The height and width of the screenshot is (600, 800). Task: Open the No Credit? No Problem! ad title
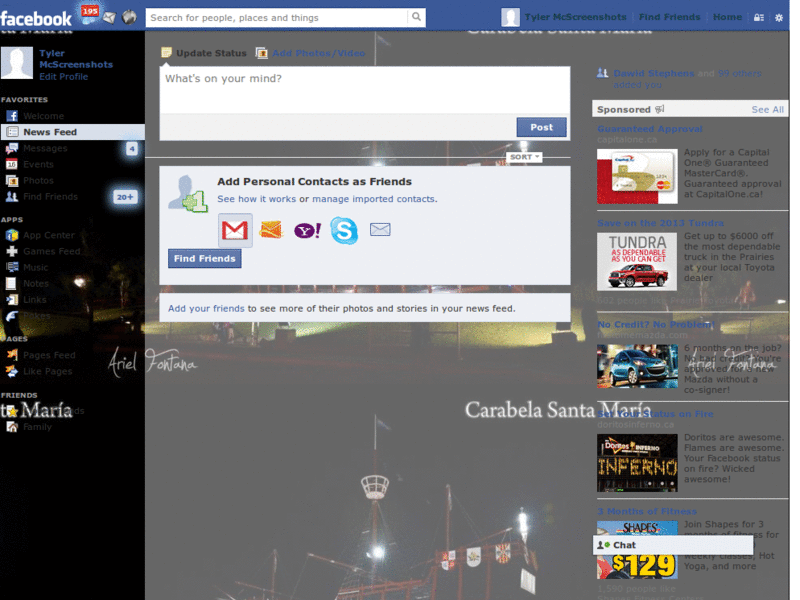tap(656, 324)
